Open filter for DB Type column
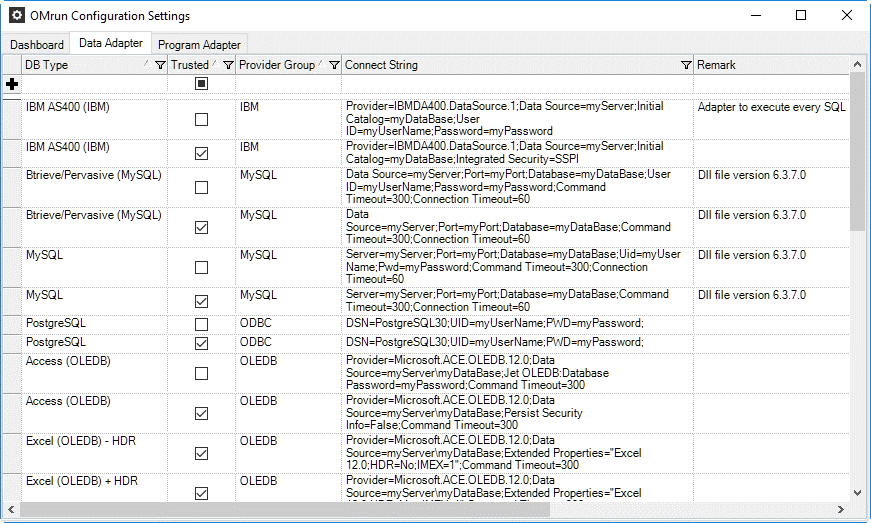This screenshot has width=871, height=523. coord(160,65)
